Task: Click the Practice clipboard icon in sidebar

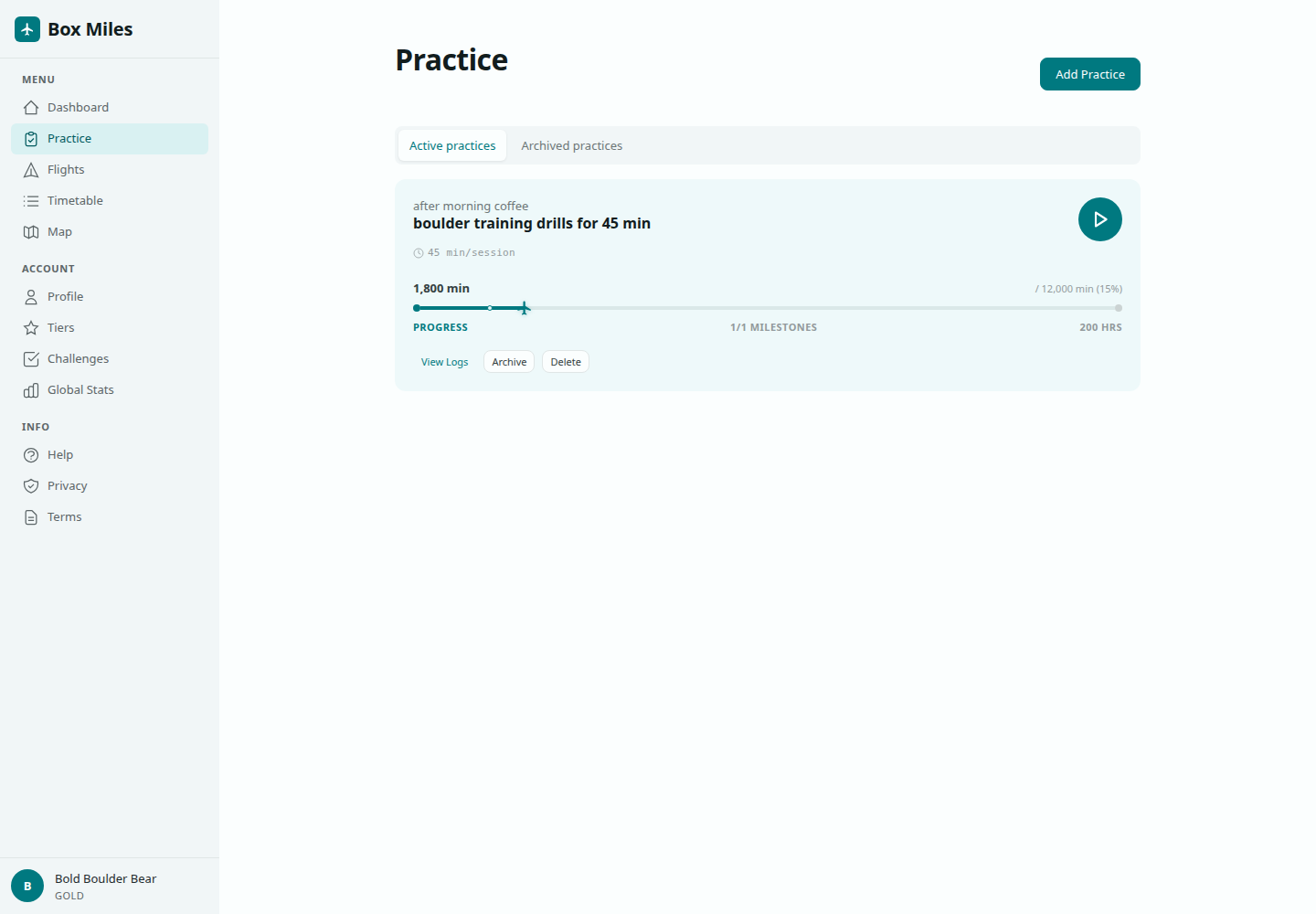Action: pyautogui.click(x=31, y=139)
